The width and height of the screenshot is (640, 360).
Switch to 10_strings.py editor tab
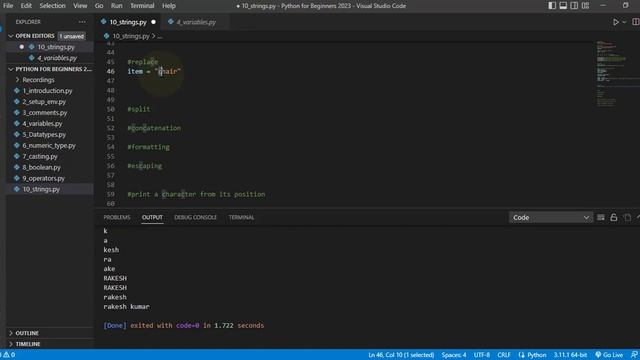coord(128,22)
